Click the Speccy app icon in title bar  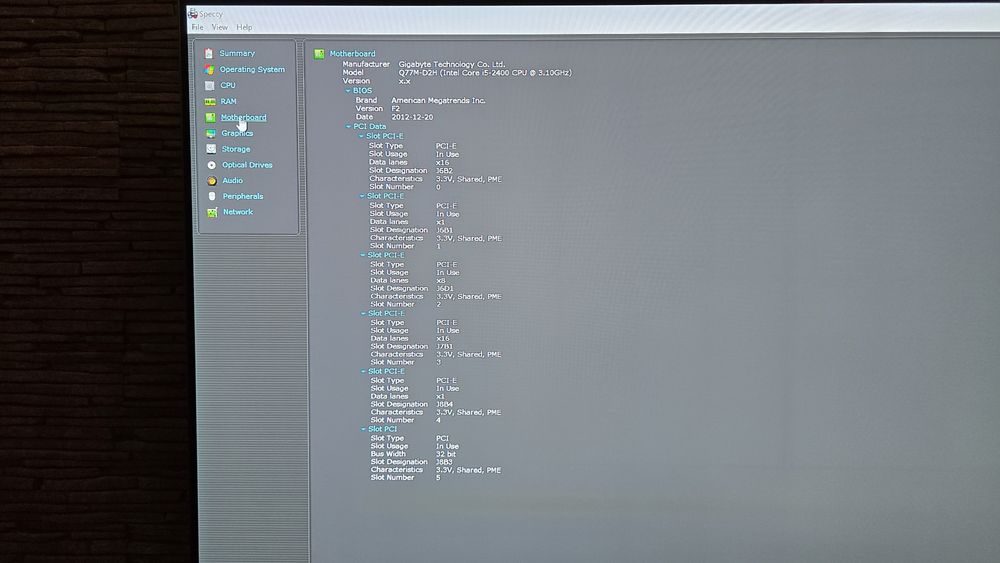tap(193, 13)
